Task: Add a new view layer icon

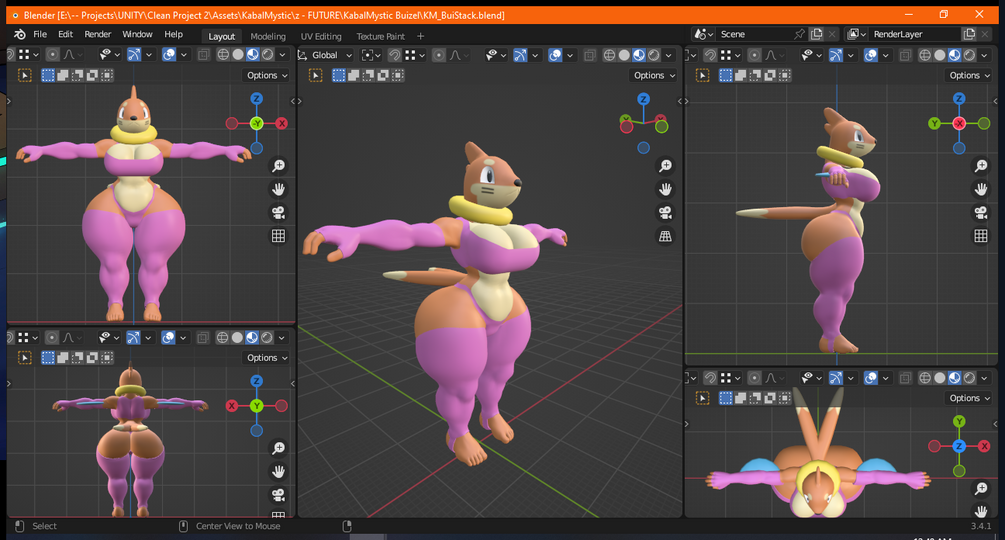Action: [969, 35]
